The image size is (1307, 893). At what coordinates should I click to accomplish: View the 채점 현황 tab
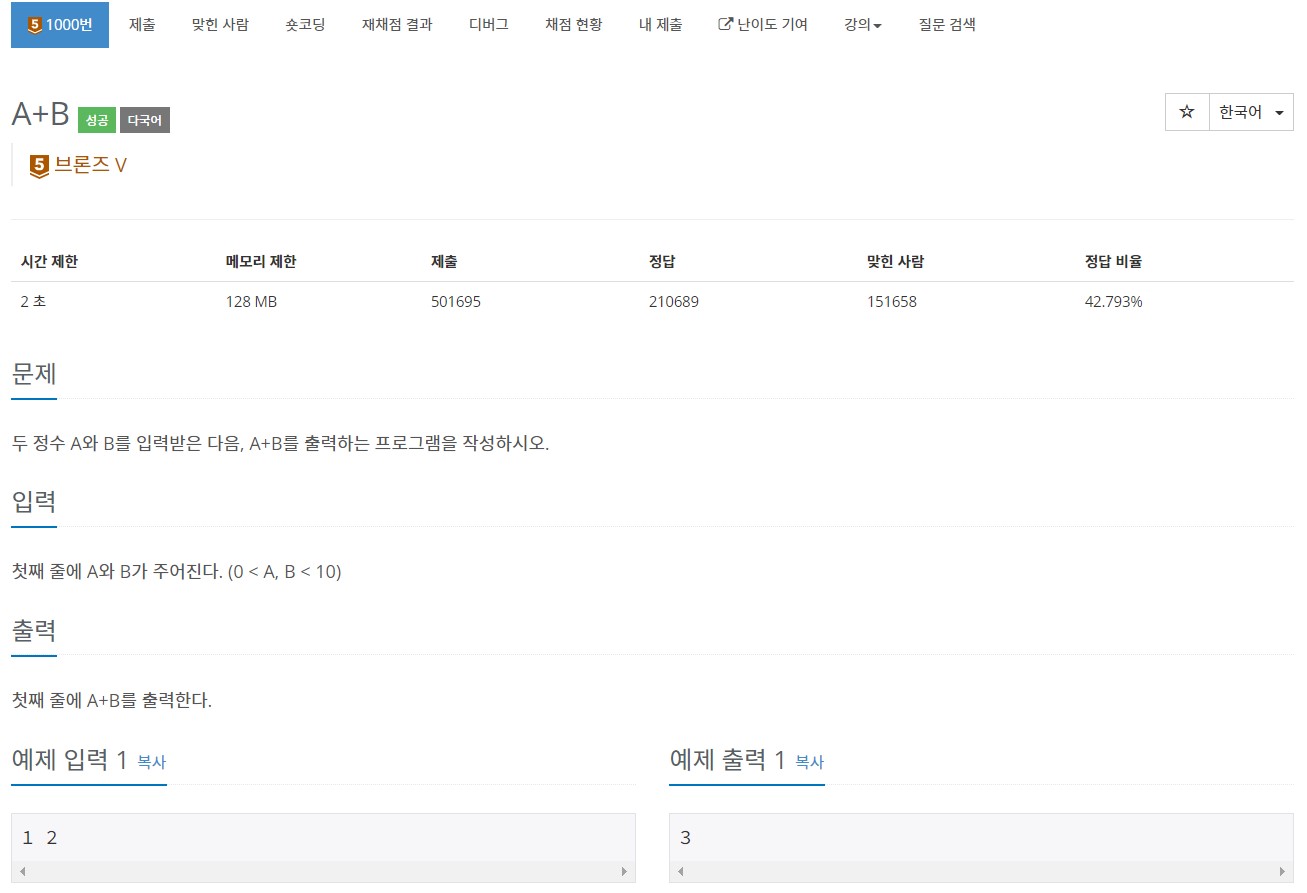pos(574,25)
